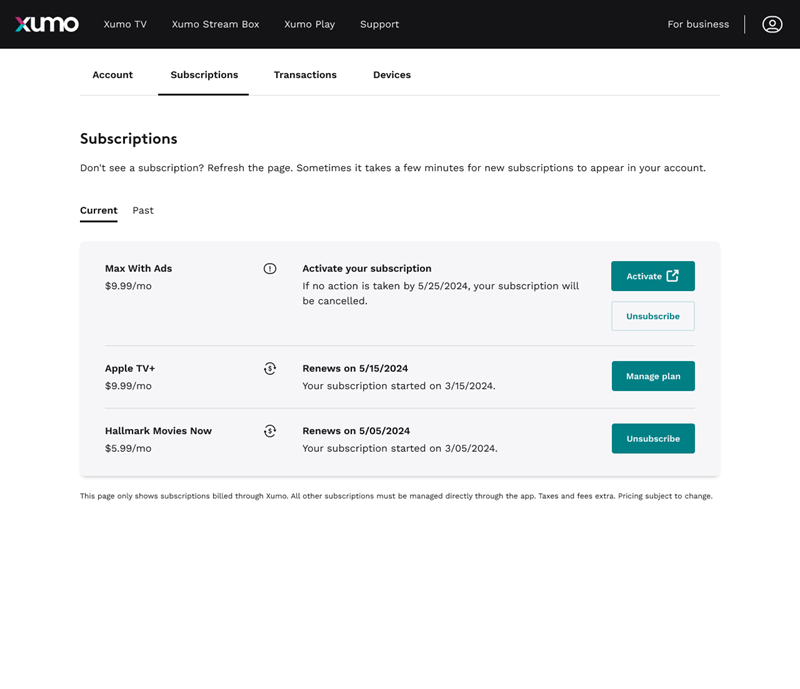The width and height of the screenshot is (800, 689).
Task: Open the Transactions tab
Action: [305, 74]
